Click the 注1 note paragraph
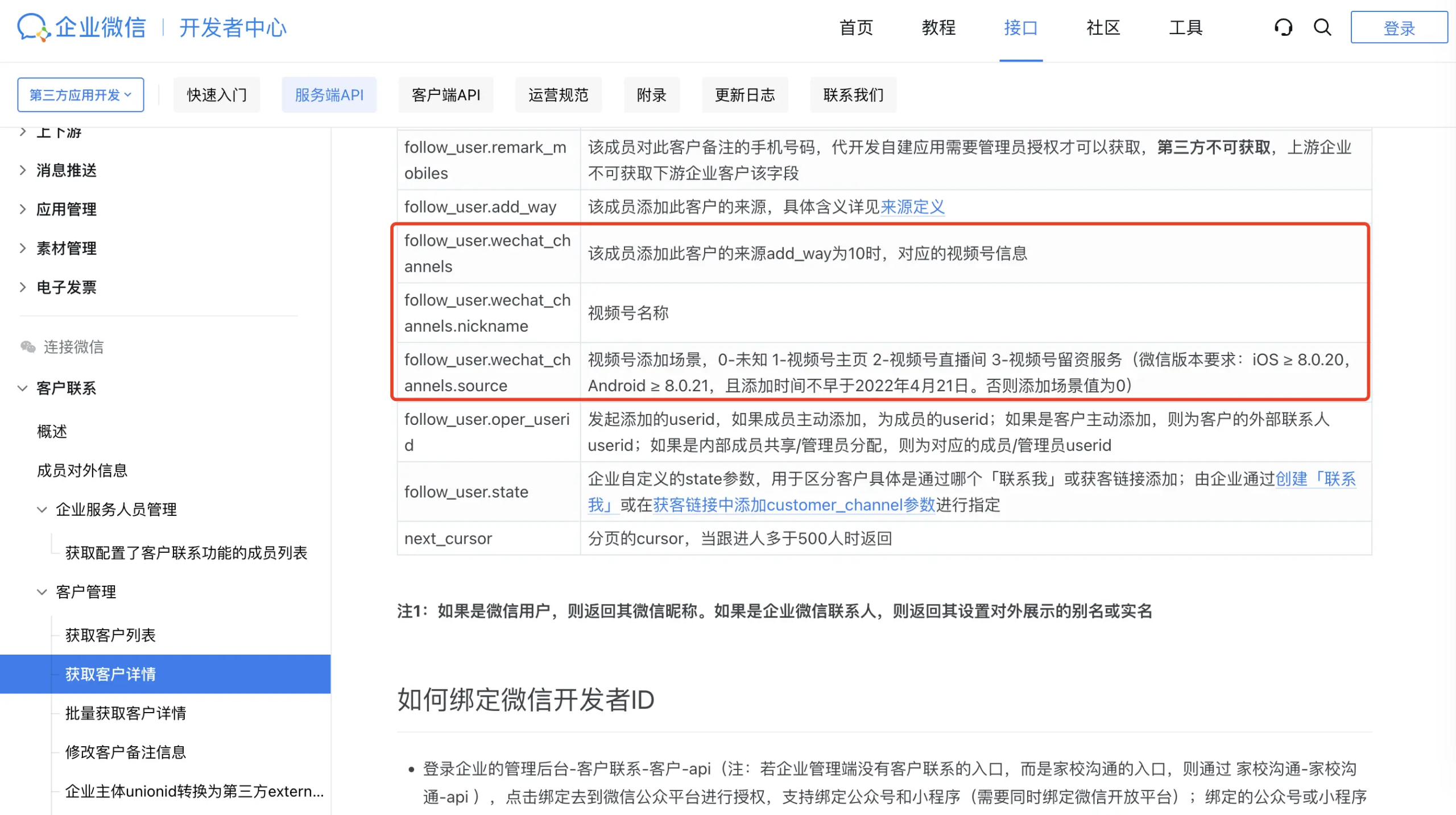The width and height of the screenshot is (1456, 815). [x=775, y=611]
